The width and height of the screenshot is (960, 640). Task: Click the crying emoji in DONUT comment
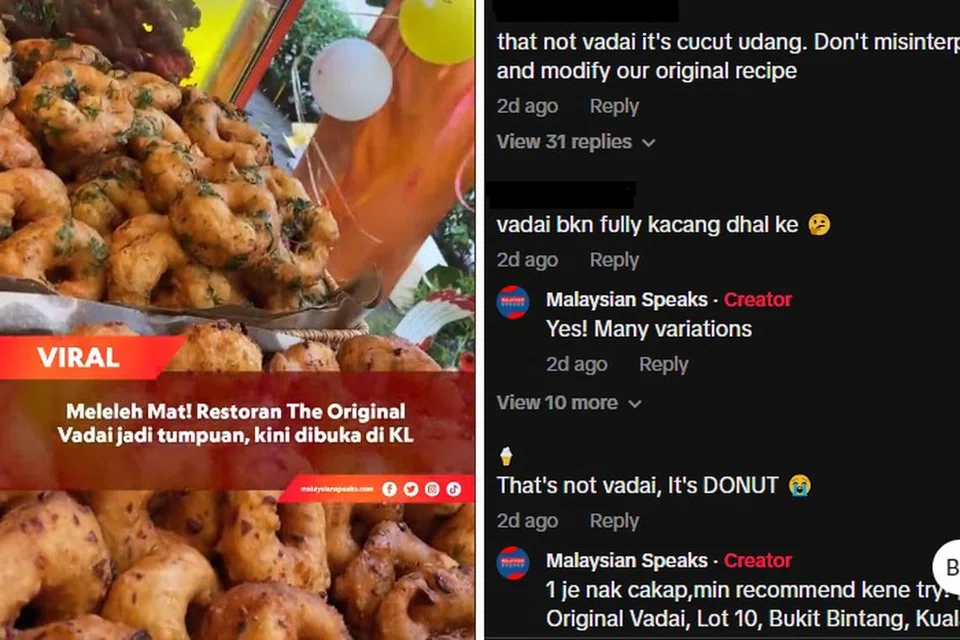800,485
